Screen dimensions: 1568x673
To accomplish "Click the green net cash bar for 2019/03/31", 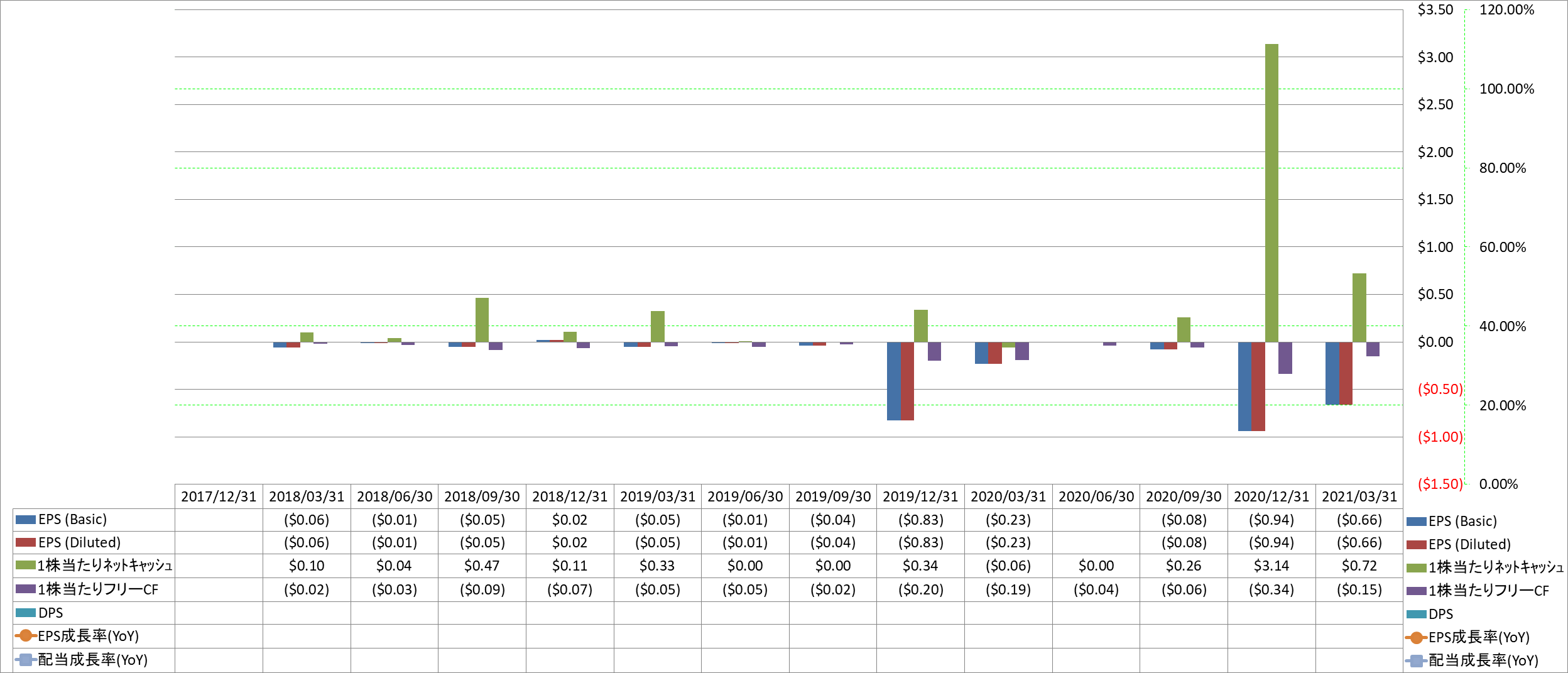I will click(x=658, y=327).
